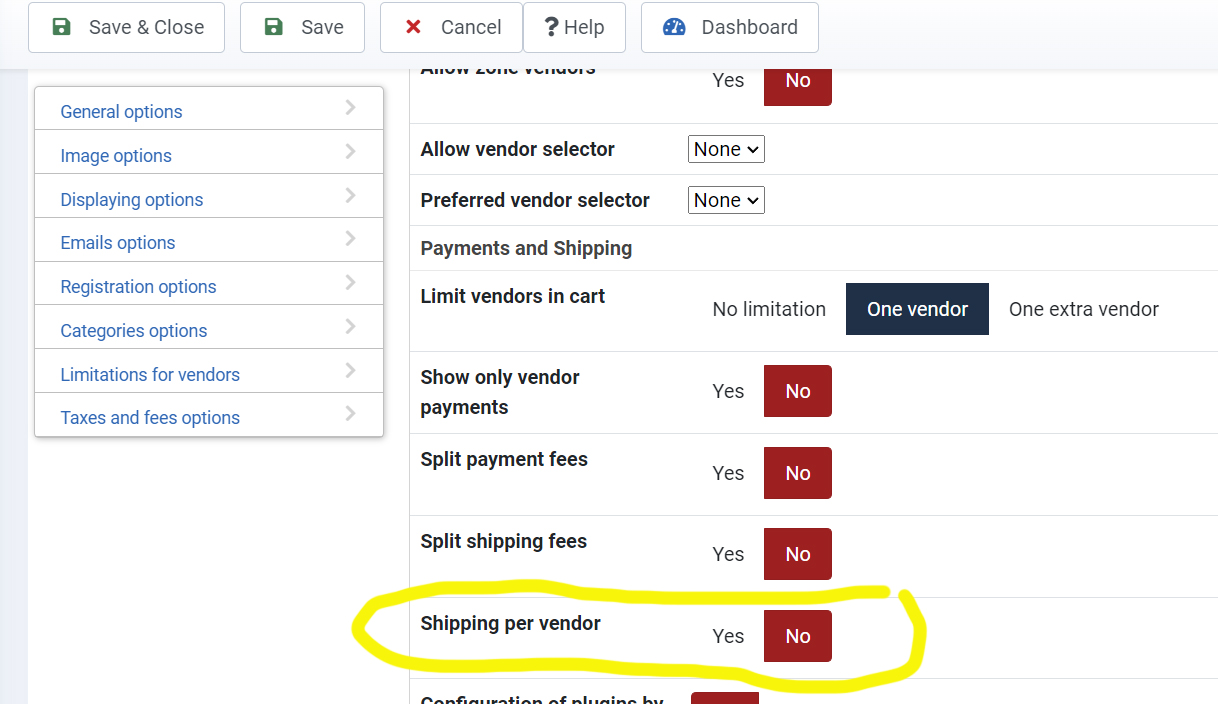Enable Split shipping fees with Yes
This screenshot has height=704, width=1218.
[x=728, y=554]
